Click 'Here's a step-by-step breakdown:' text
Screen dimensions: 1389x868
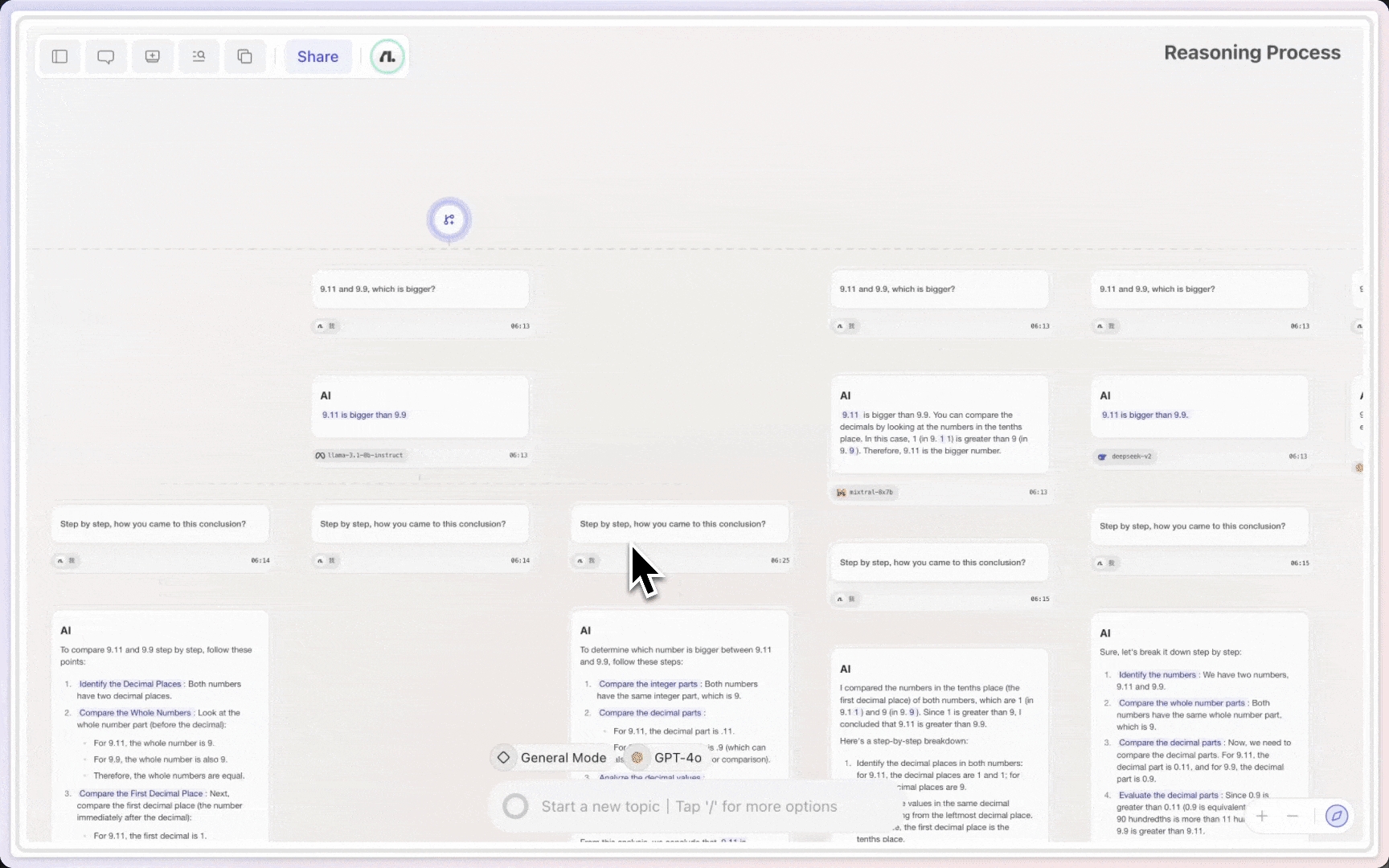(x=903, y=741)
